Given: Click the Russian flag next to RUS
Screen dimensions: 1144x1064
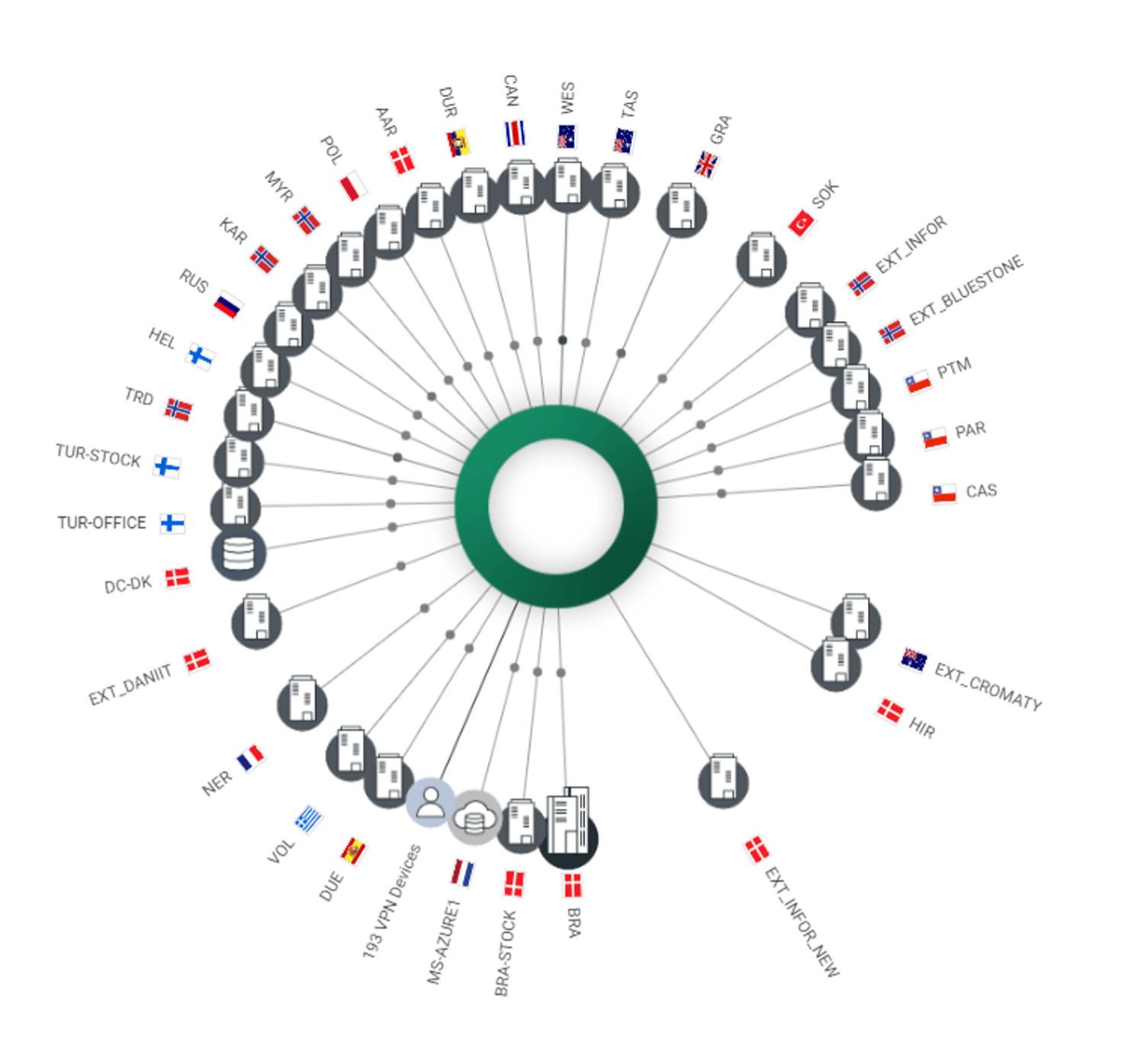Looking at the screenshot, I should [x=227, y=305].
